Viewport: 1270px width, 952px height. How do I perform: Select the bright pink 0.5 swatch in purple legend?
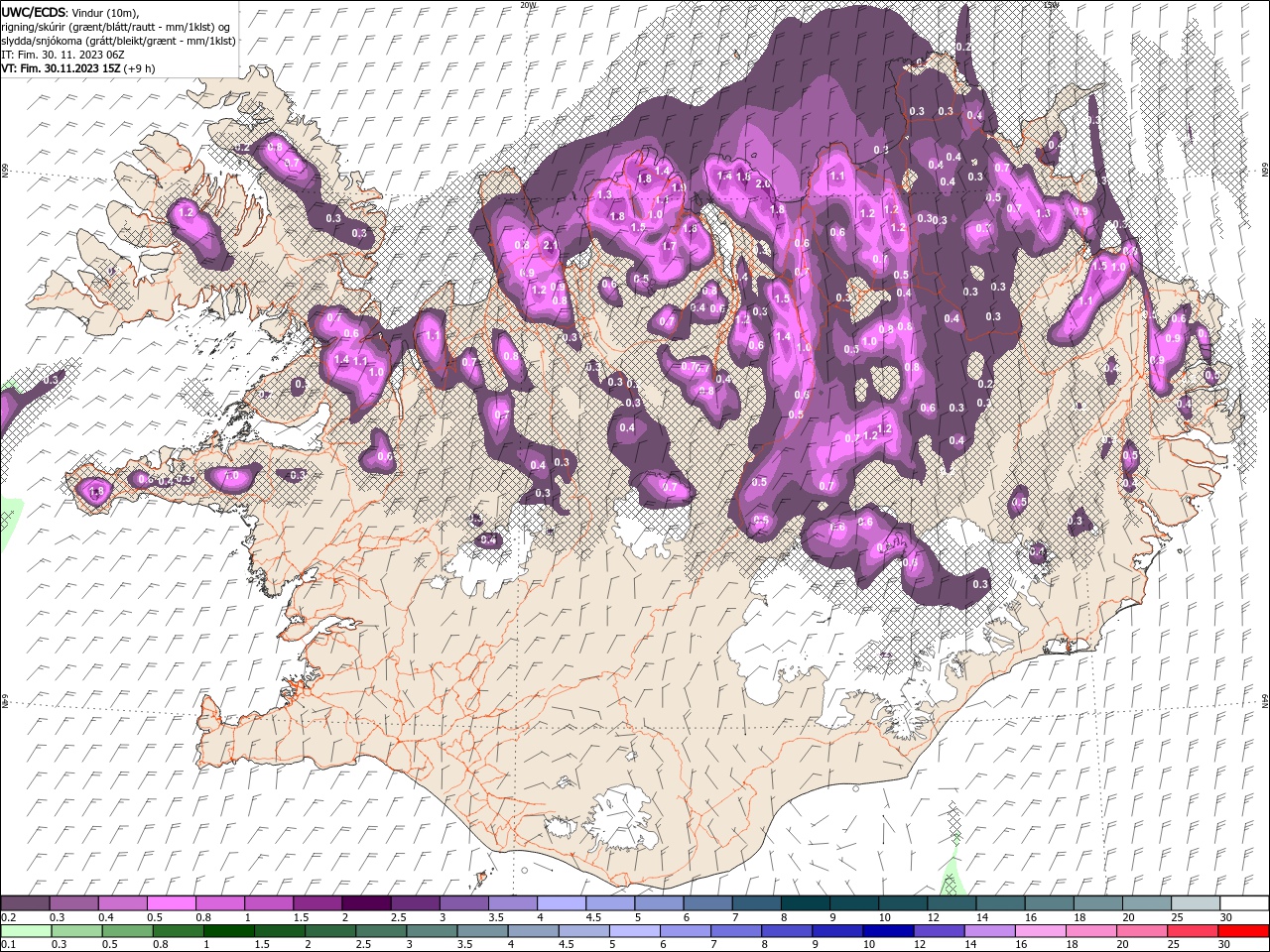coord(171,903)
